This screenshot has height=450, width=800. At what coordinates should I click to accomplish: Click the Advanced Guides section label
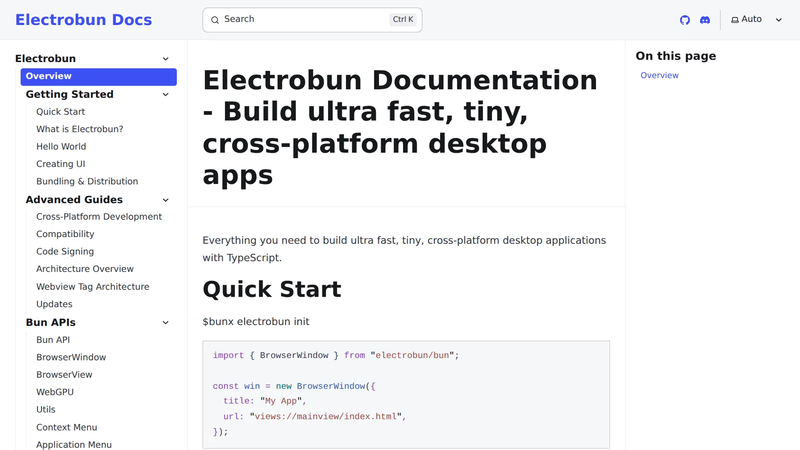tap(74, 199)
